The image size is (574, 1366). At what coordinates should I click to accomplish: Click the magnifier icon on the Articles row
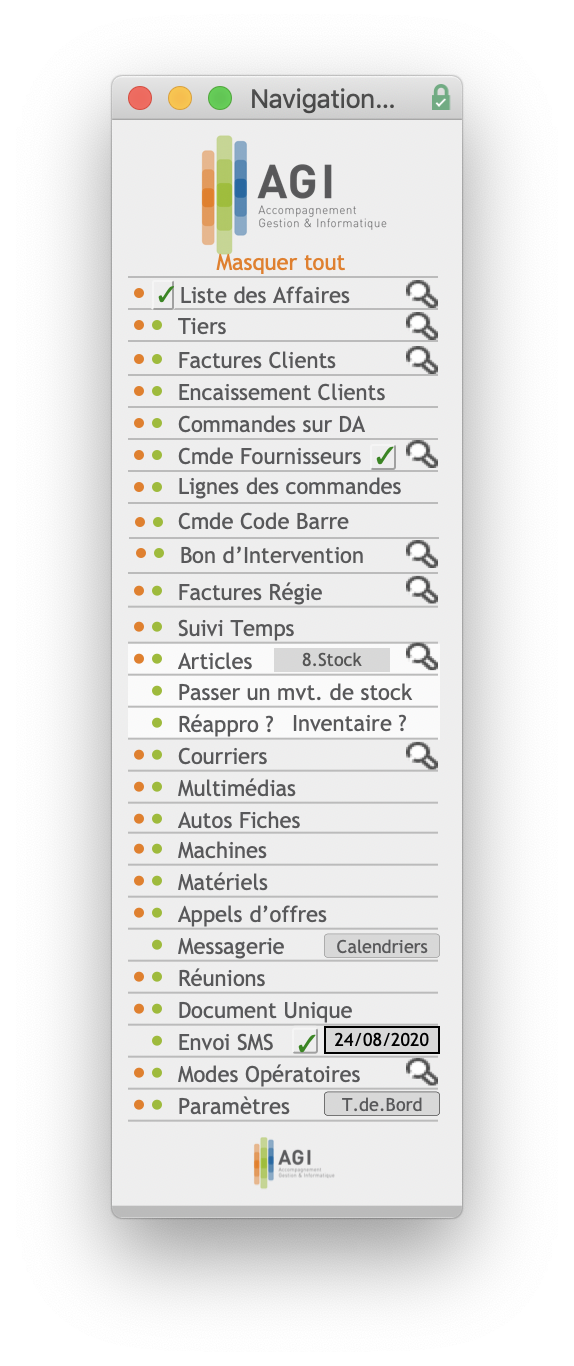[422, 657]
